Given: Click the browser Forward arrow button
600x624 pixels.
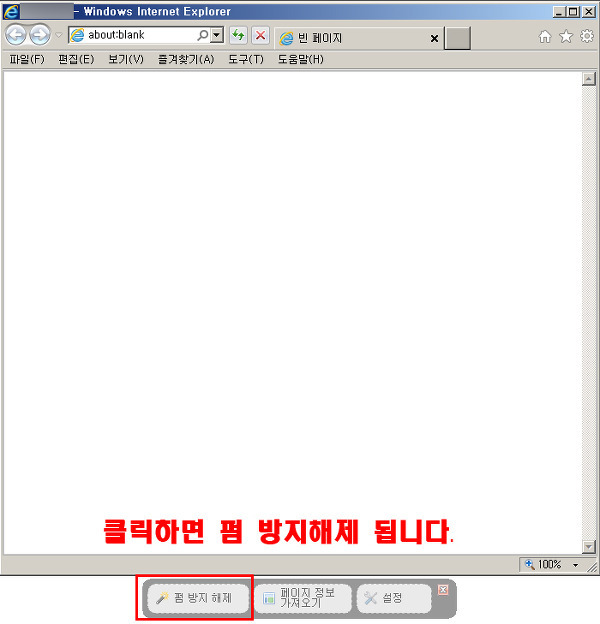Looking at the screenshot, I should (40, 35).
